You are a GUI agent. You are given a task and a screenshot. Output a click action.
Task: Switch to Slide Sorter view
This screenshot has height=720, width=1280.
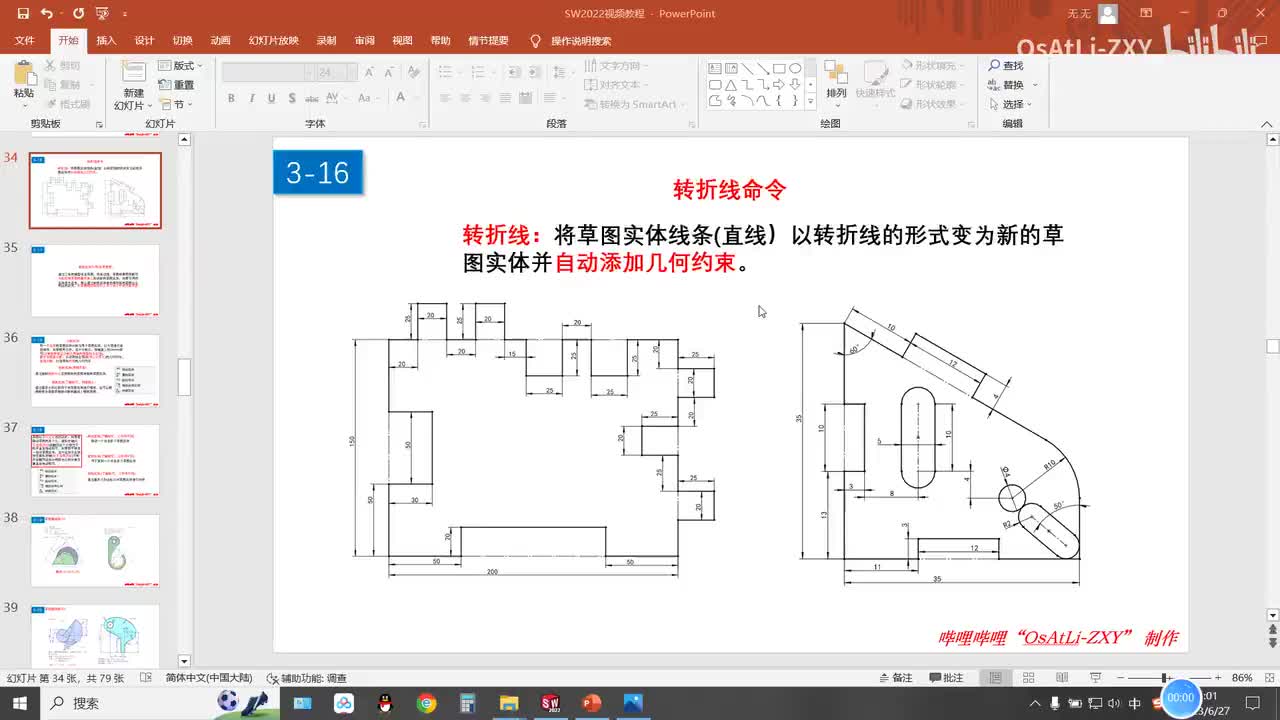[1029, 677]
